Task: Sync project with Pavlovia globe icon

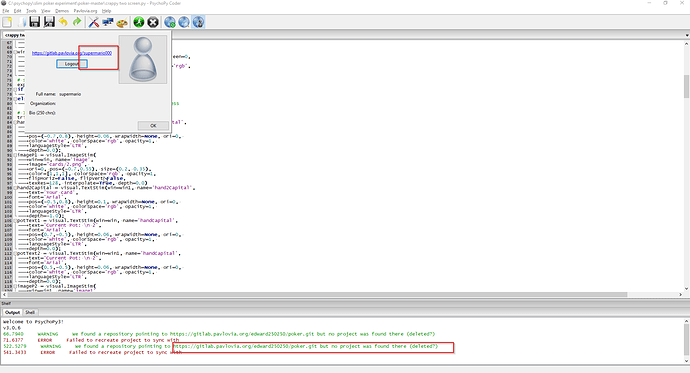Action: [x=169, y=22]
